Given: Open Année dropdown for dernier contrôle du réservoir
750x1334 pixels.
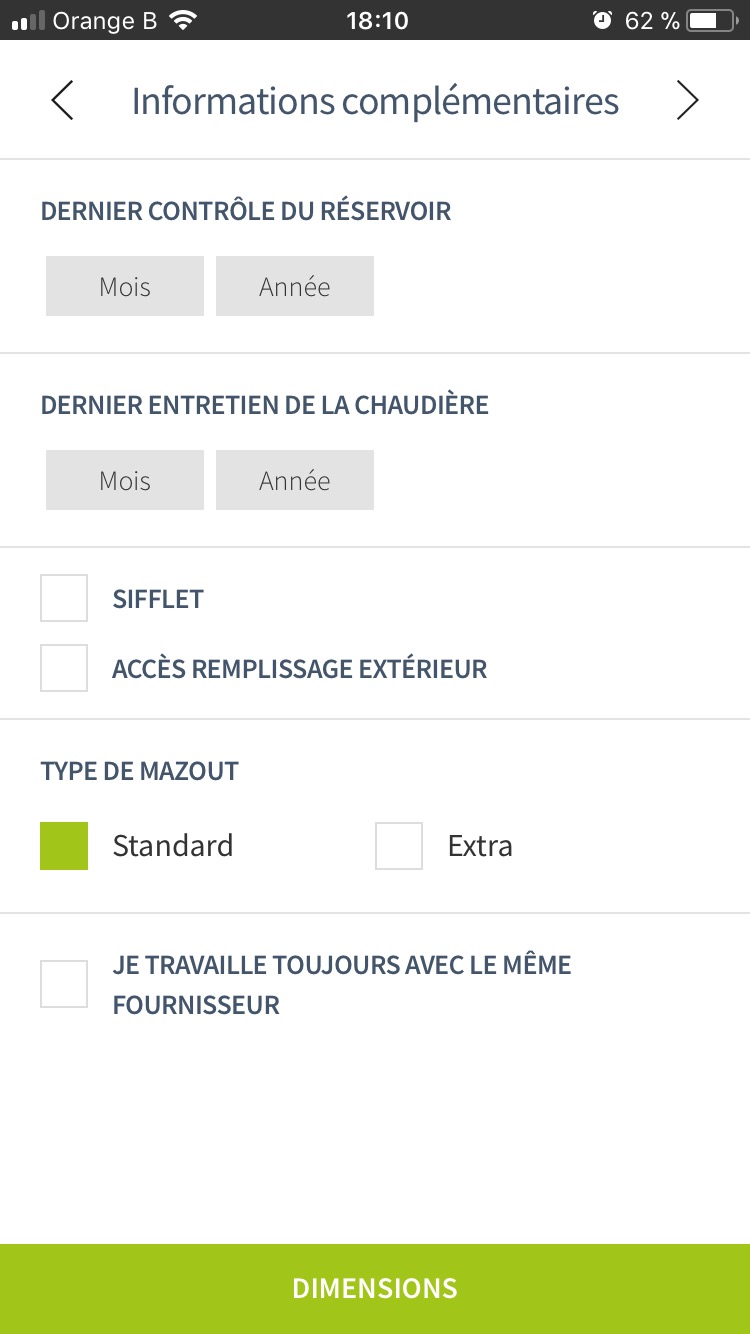Looking at the screenshot, I should click(x=295, y=287).
